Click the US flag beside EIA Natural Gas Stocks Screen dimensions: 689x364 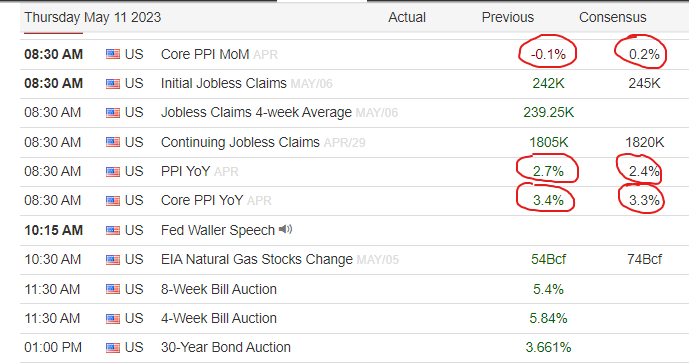[x=112, y=259]
